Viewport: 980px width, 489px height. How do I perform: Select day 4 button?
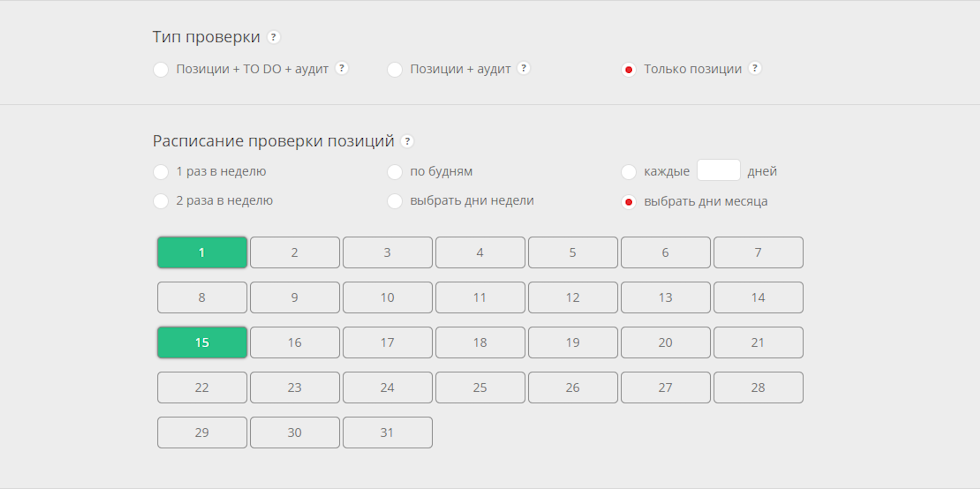480,253
